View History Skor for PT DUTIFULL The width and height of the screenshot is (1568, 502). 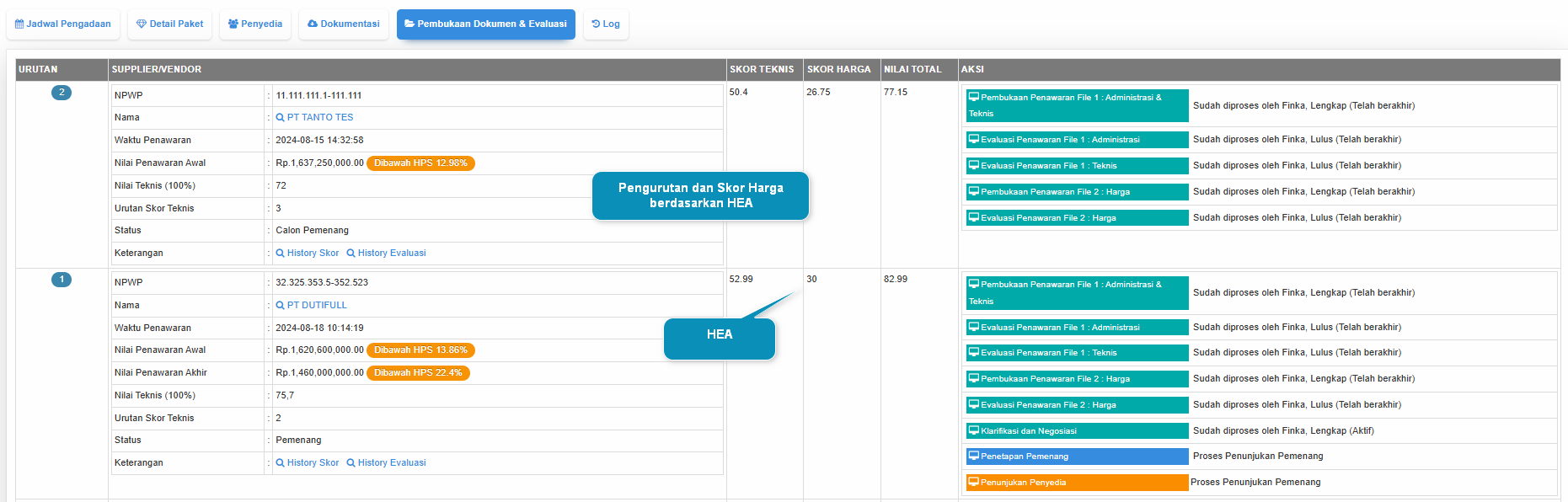(308, 463)
